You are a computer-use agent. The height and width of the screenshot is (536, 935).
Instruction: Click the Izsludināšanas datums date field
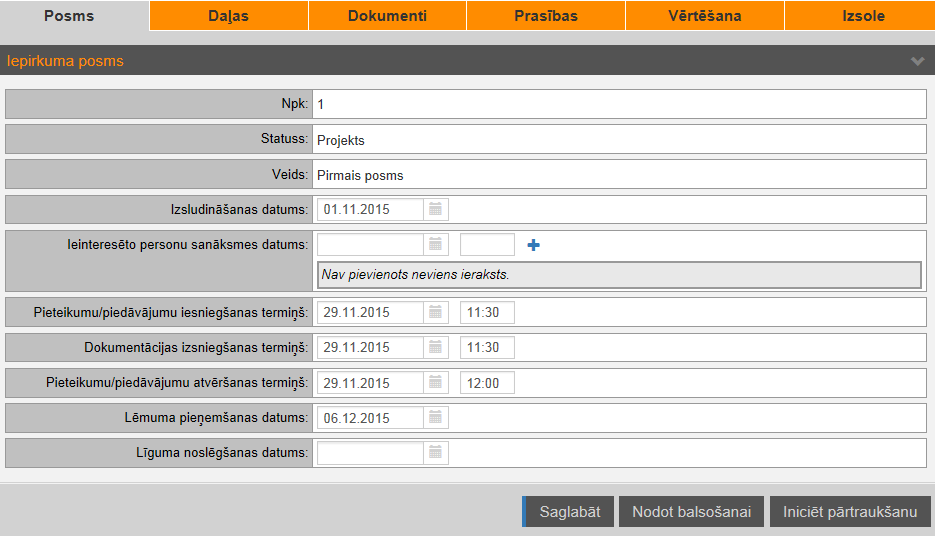pyautogui.click(x=370, y=209)
